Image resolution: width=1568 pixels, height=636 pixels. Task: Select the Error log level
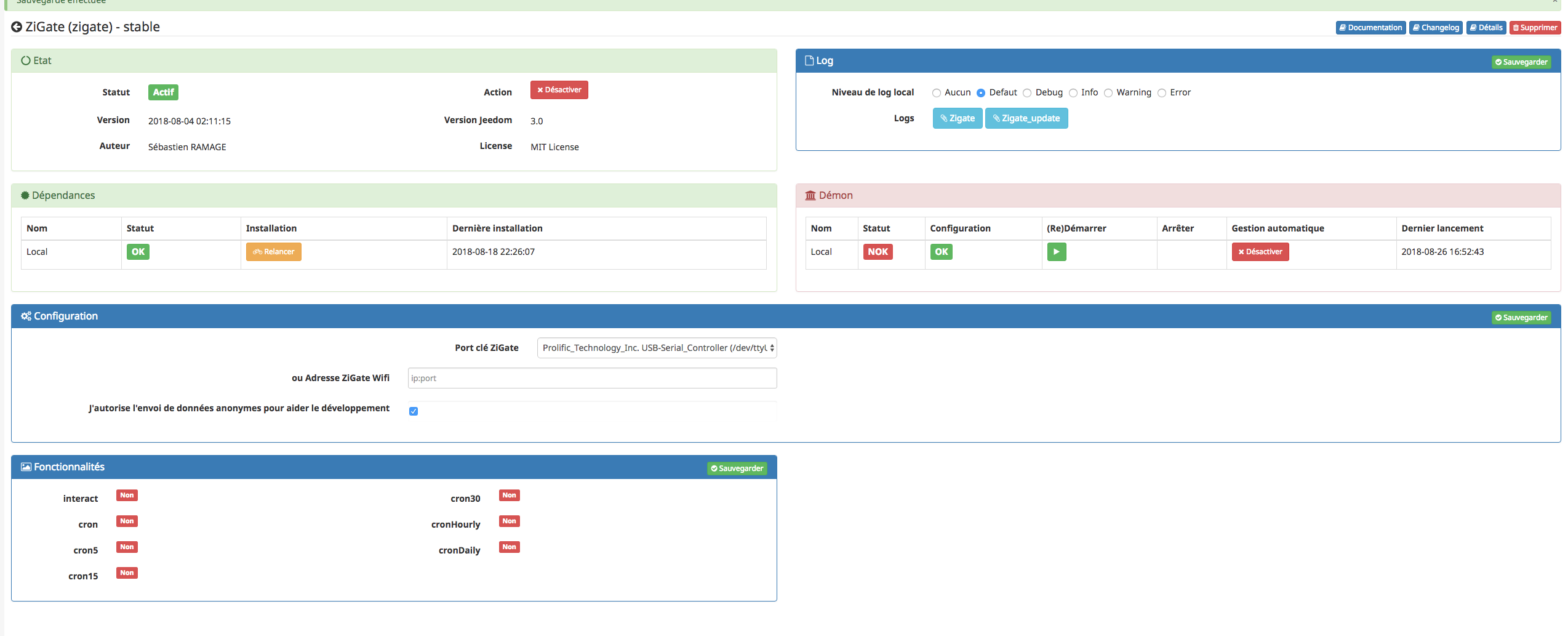[x=1162, y=93]
